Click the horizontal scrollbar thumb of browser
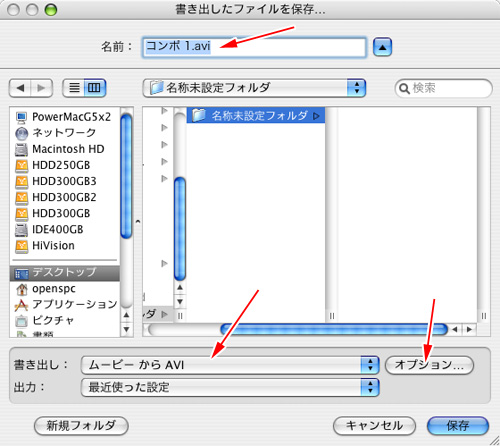Image resolution: width=500 pixels, height=446 pixels. 334,329
